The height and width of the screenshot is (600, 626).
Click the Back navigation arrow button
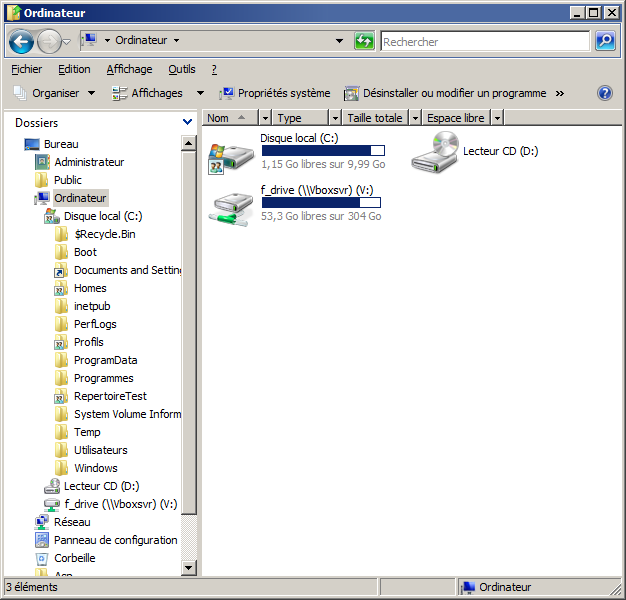coord(21,41)
